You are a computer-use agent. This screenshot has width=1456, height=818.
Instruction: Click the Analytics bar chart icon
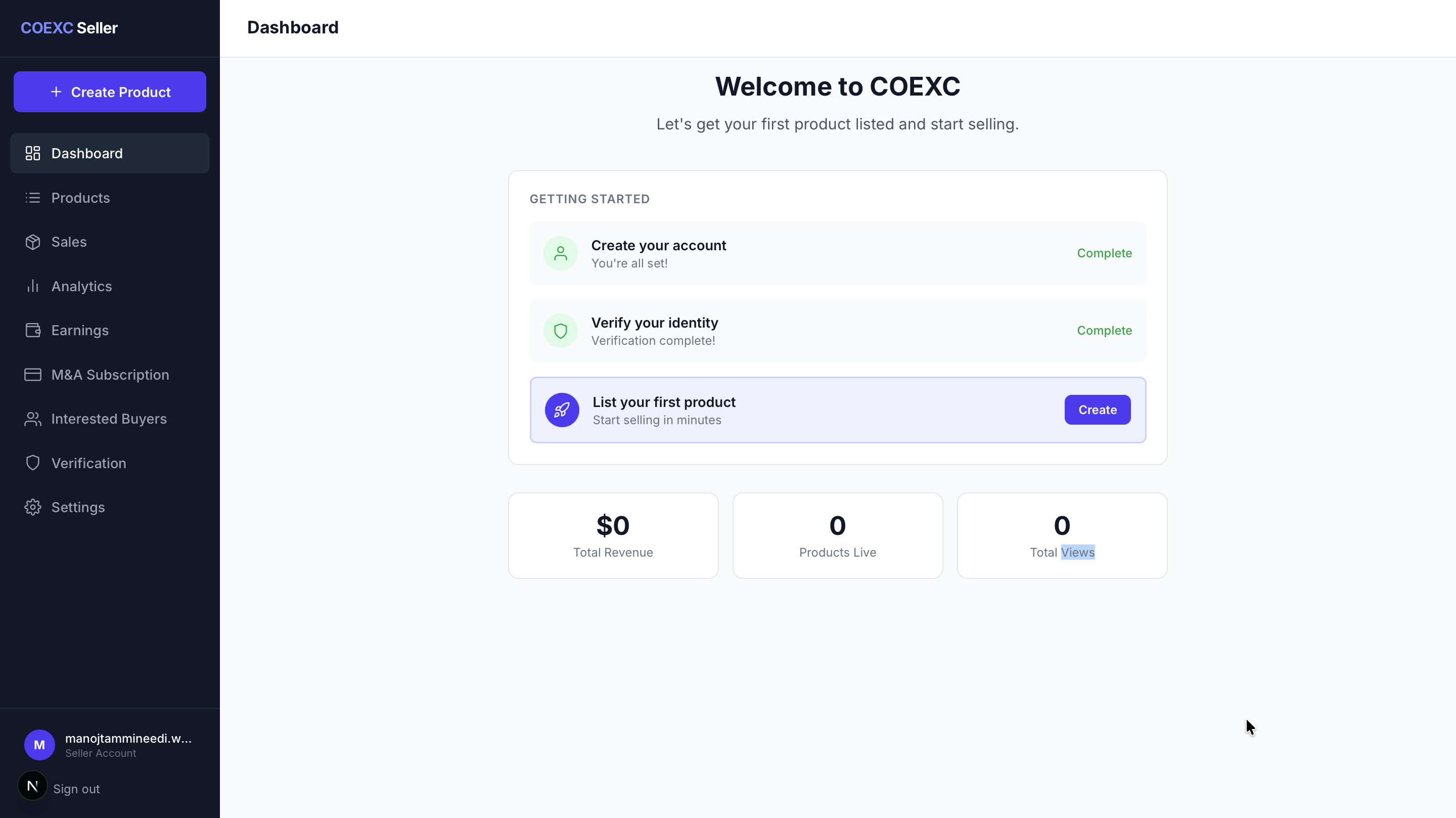click(x=33, y=286)
